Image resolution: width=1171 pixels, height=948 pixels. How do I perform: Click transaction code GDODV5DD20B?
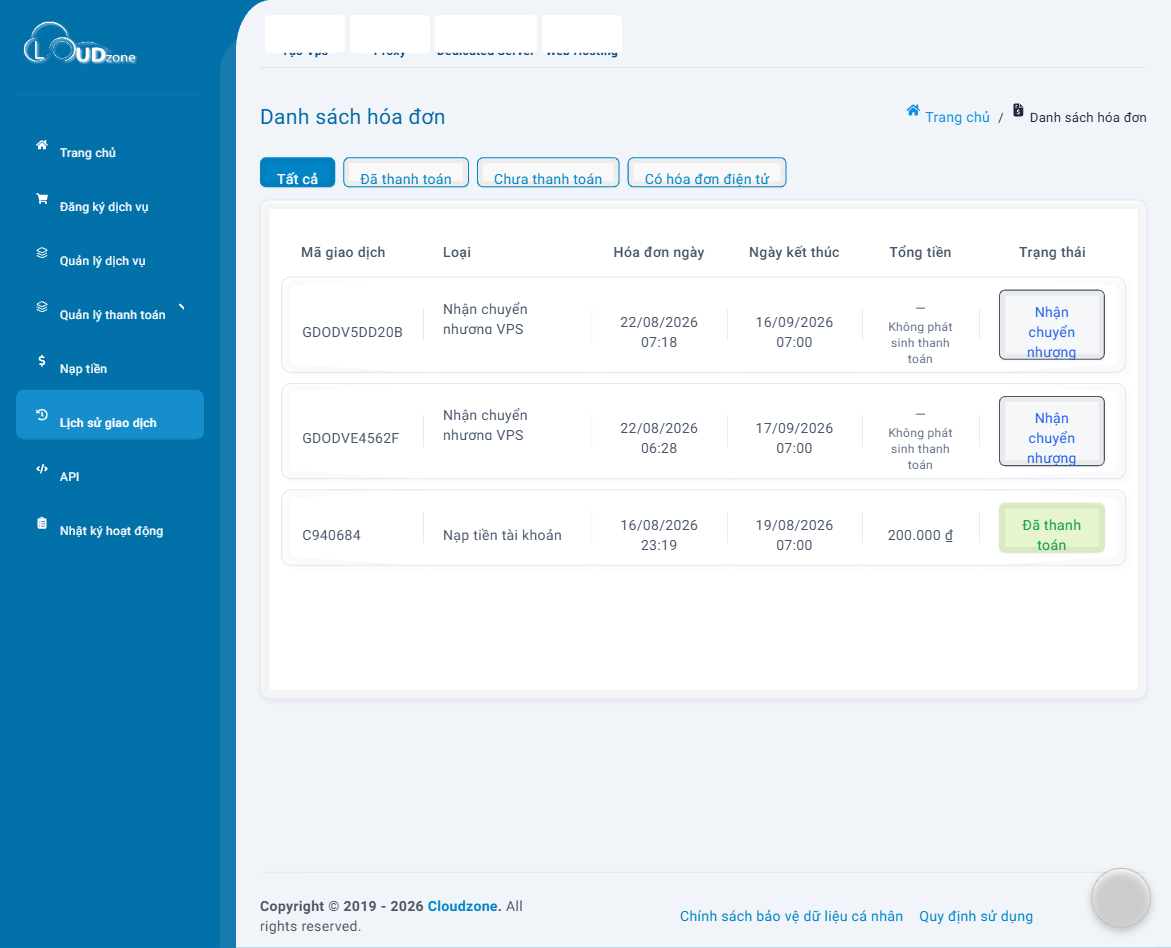coord(352,332)
